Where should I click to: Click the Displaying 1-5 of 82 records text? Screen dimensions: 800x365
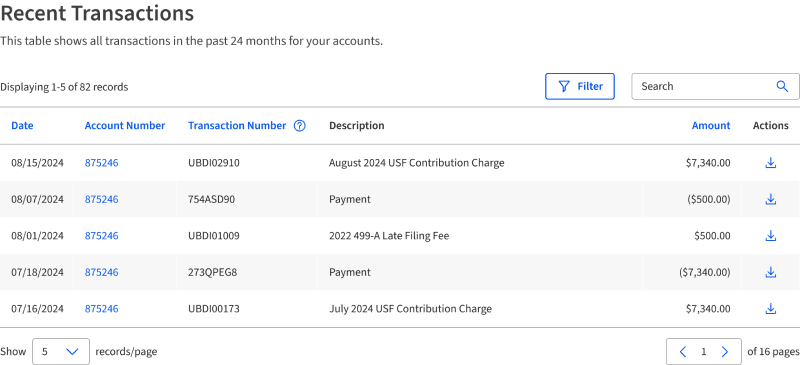64,87
